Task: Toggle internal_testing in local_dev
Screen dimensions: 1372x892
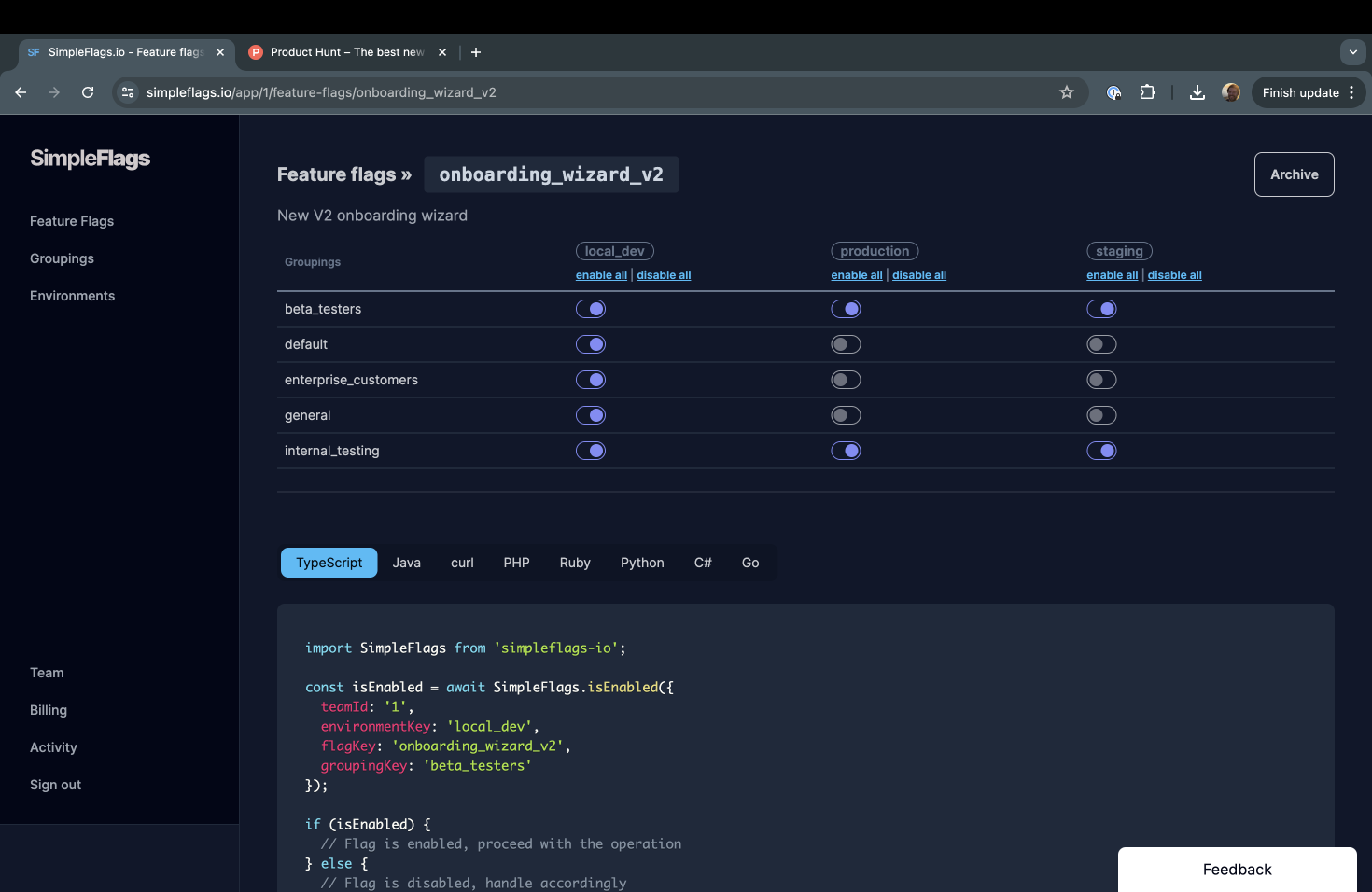Action: pyautogui.click(x=591, y=451)
